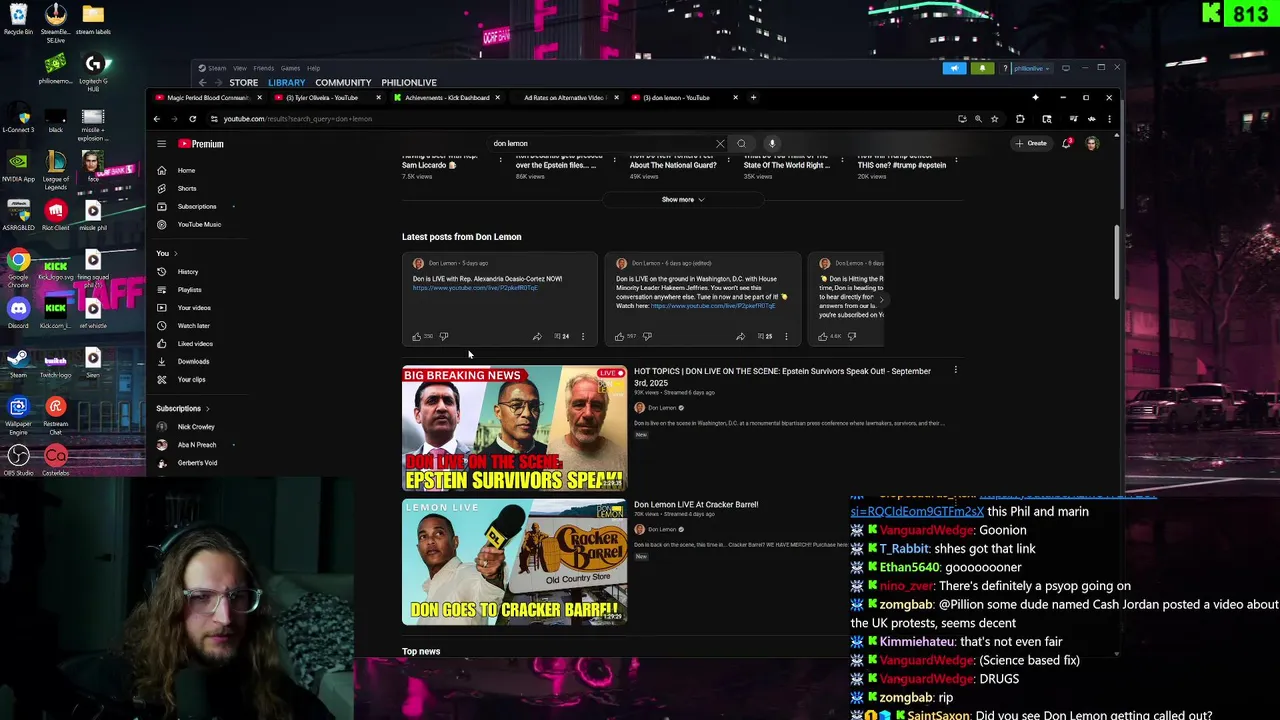Expand 'Show more' in shelf
The image size is (1280, 720).
coord(683,200)
